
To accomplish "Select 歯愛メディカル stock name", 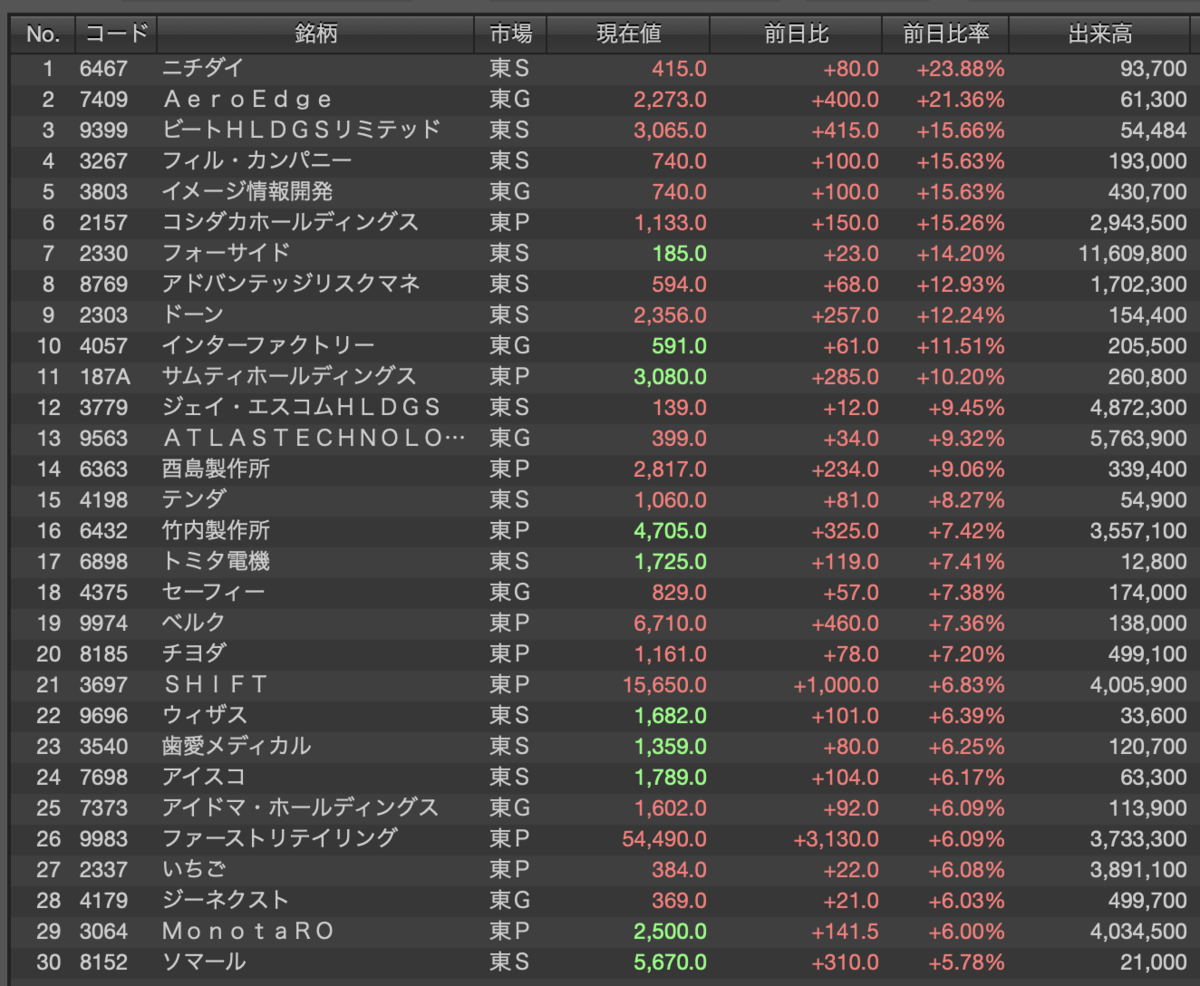I will (x=236, y=746).
